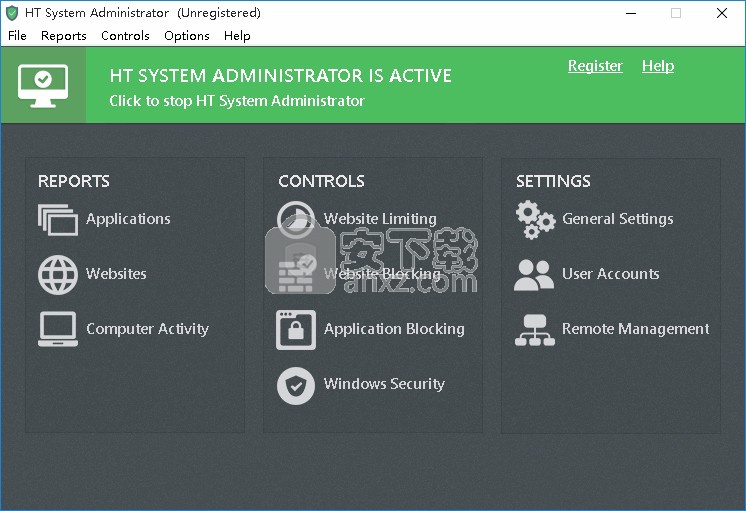Image resolution: width=746 pixels, height=511 pixels.
Task: Open Website Limiting label
Action: (x=380, y=219)
